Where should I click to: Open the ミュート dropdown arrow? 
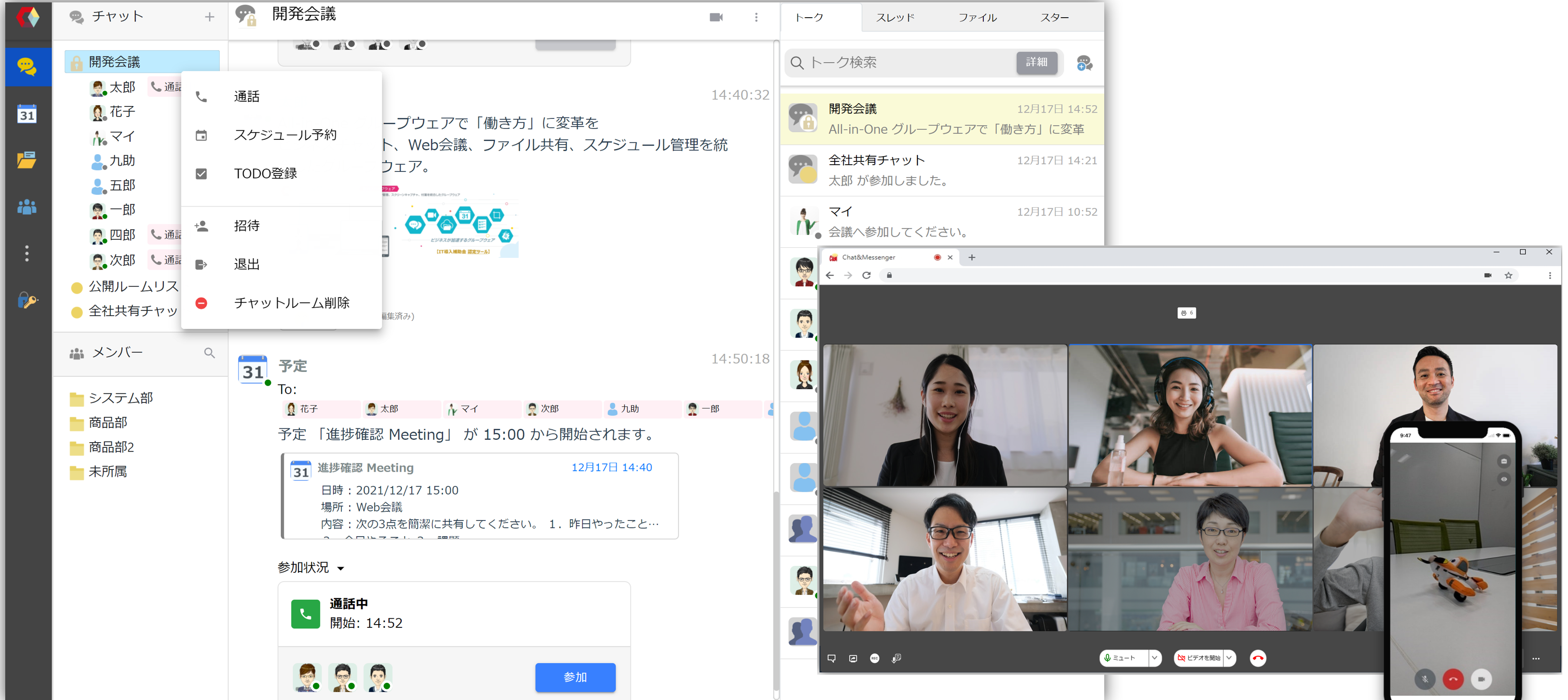(1155, 658)
